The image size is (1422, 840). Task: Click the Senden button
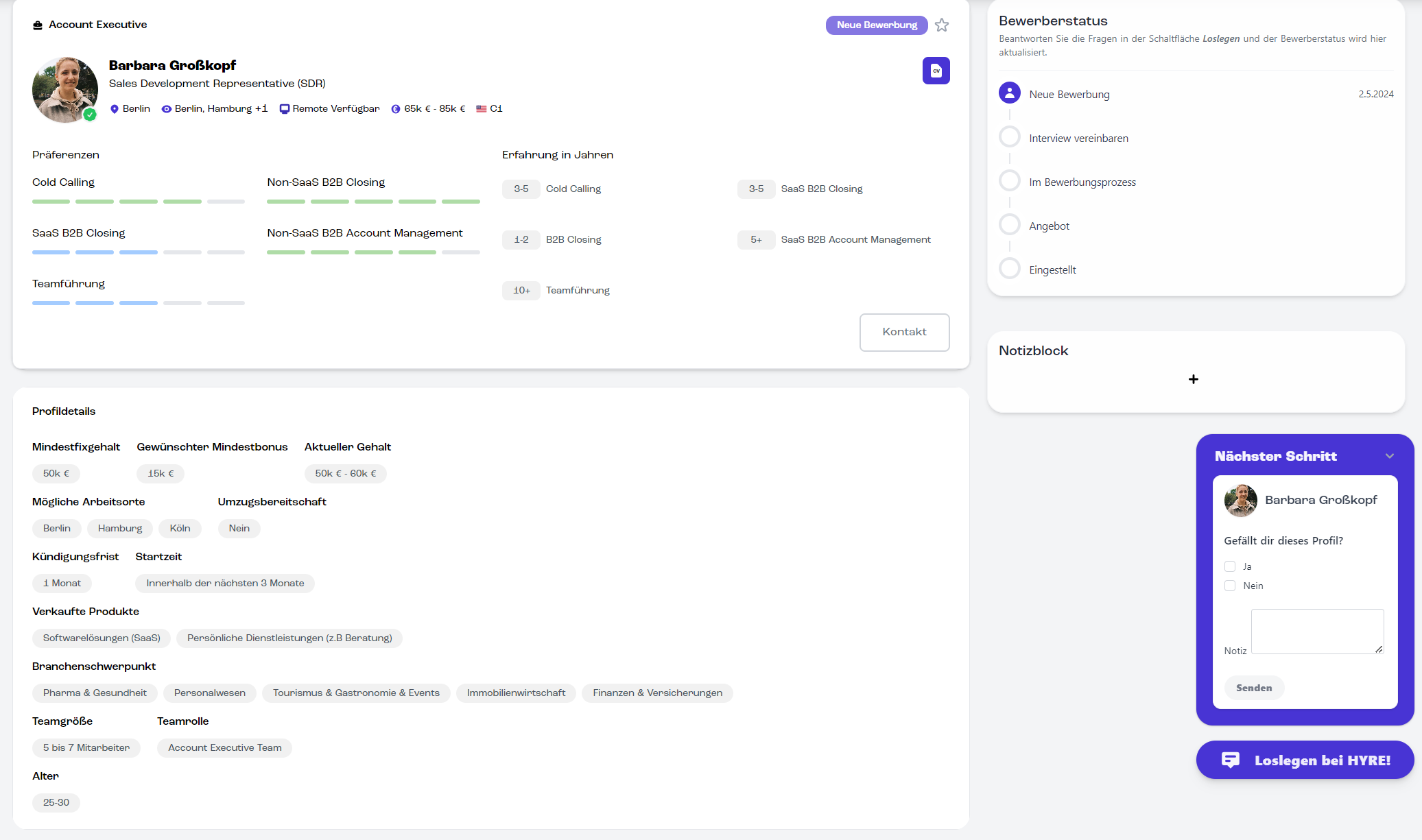(1254, 688)
